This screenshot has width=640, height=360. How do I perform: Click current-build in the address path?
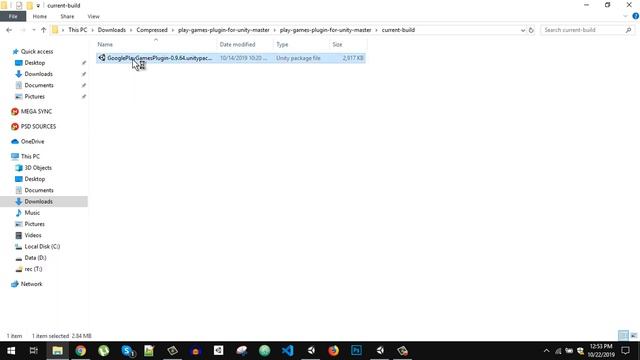398,30
